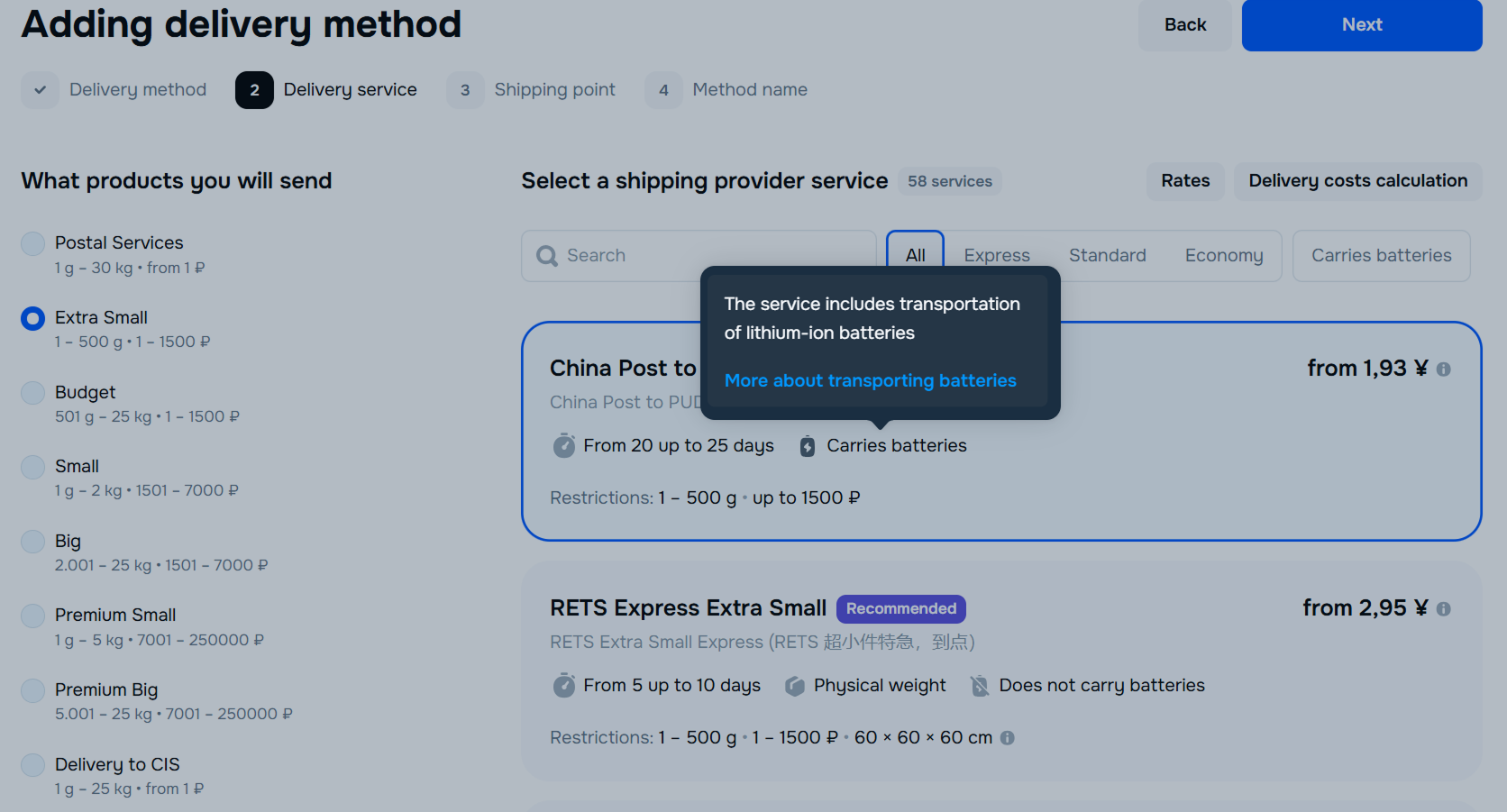Click the Physical weight box icon
This screenshot has width=1507, height=812.
pos(794,686)
